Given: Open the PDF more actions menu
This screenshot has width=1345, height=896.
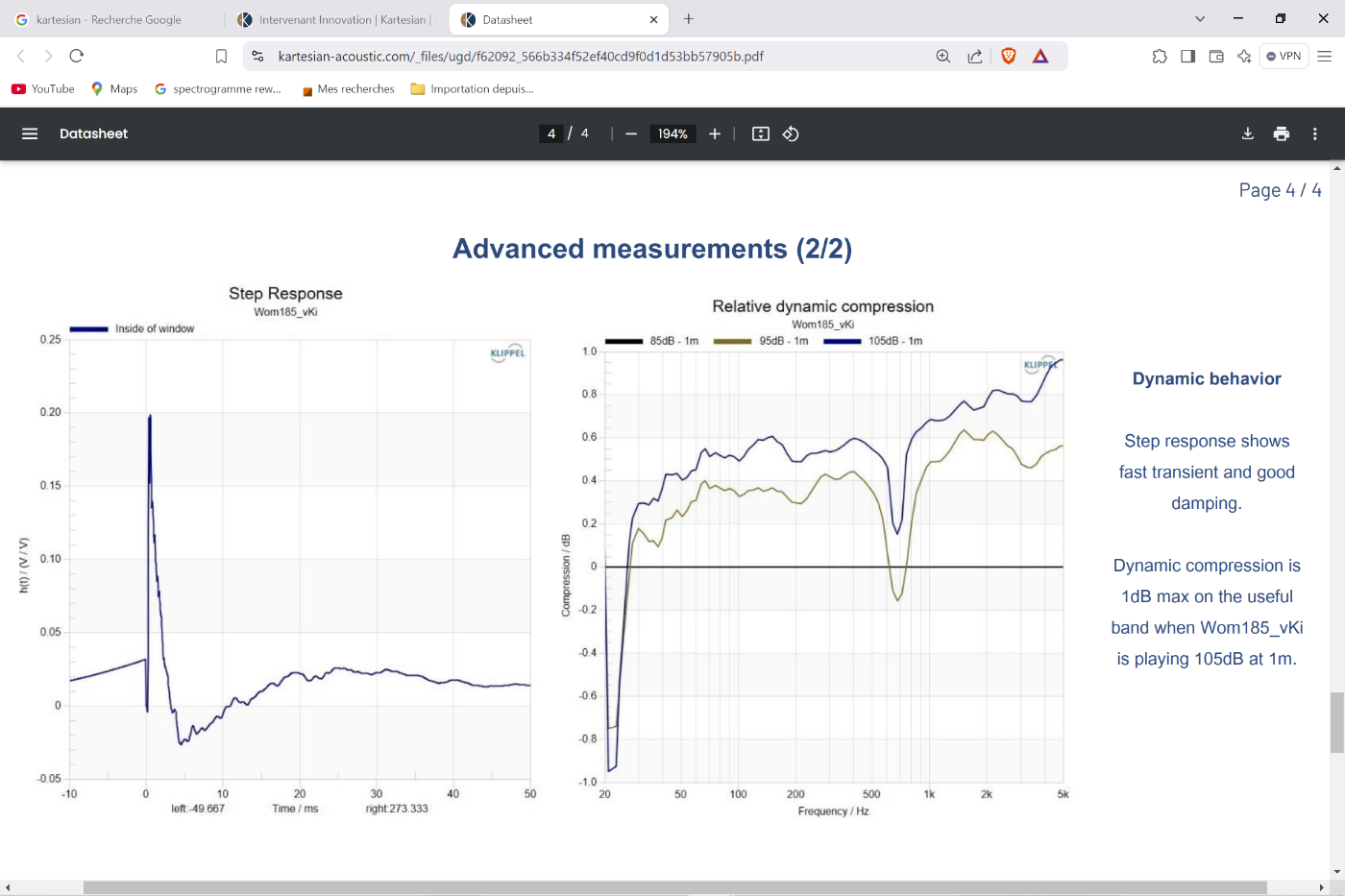Looking at the screenshot, I should [x=1315, y=133].
